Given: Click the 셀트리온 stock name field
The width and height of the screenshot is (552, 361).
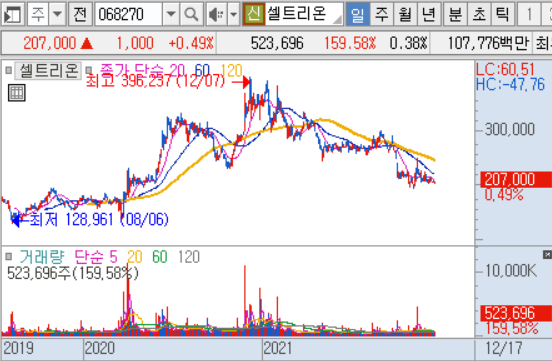Looking at the screenshot, I should coord(304,14).
